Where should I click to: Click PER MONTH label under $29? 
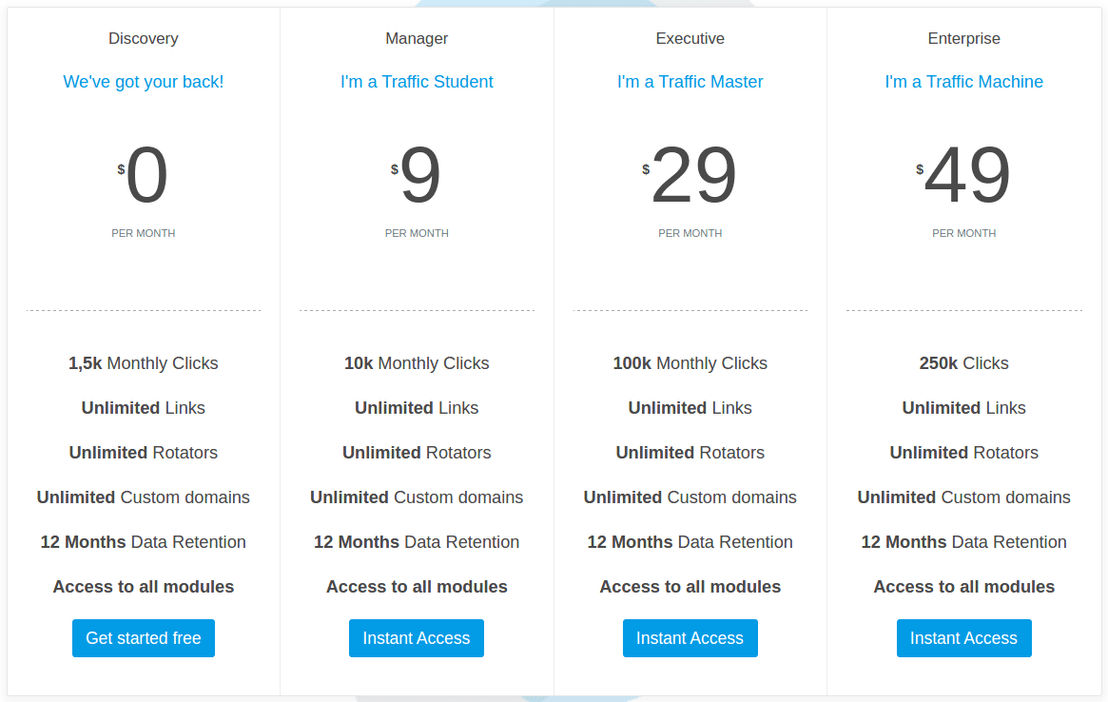point(690,233)
